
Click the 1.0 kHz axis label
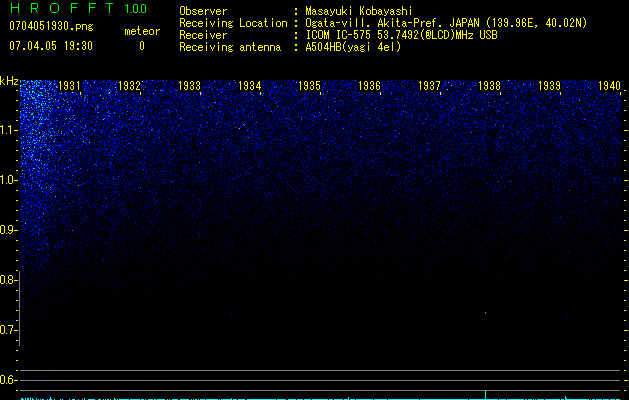click(x=9, y=180)
